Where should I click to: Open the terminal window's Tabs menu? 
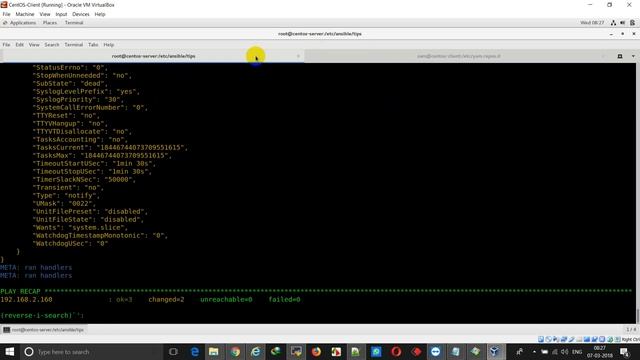tap(93, 44)
